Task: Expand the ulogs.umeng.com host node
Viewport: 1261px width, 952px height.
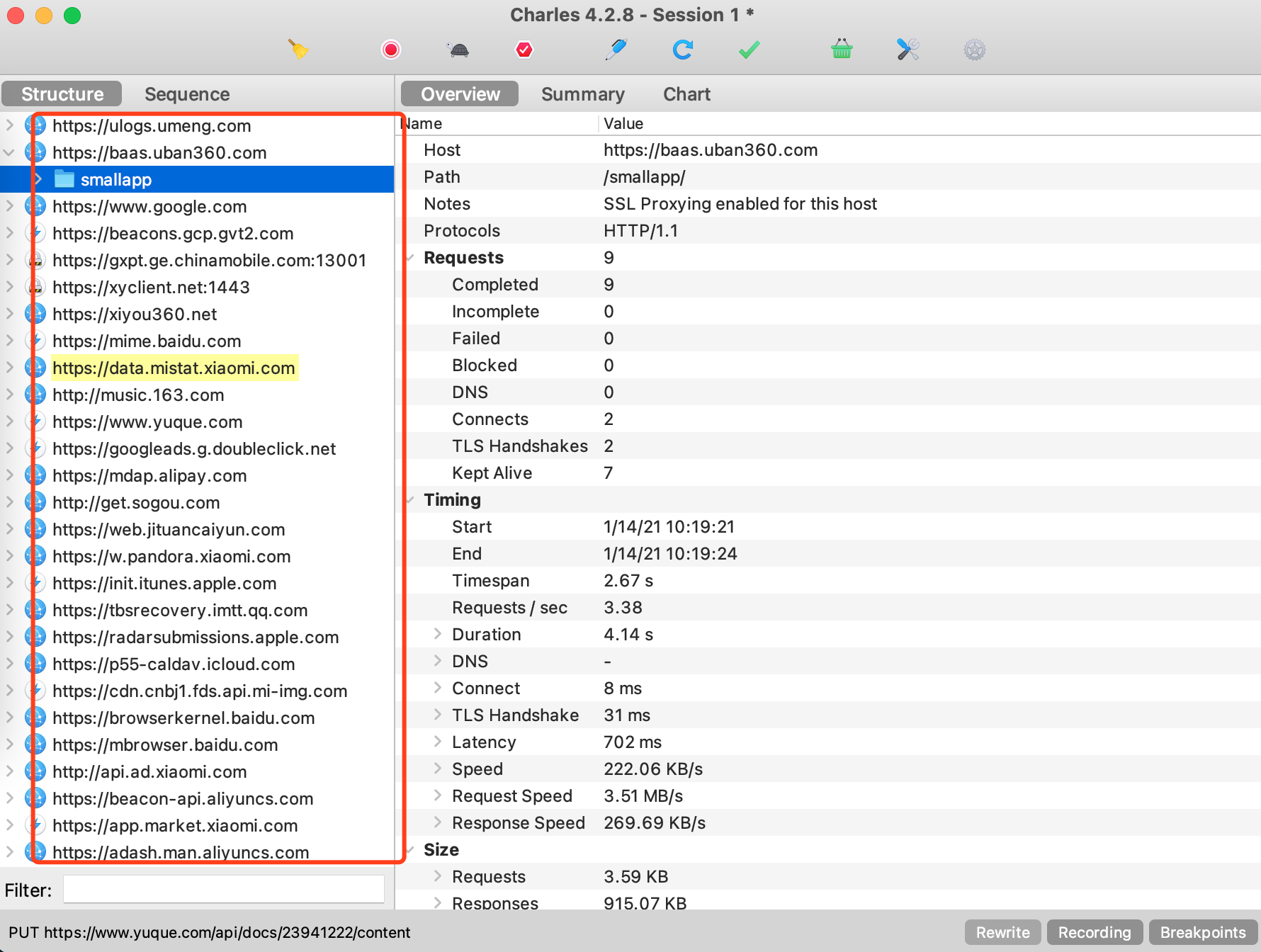Action: point(9,125)
